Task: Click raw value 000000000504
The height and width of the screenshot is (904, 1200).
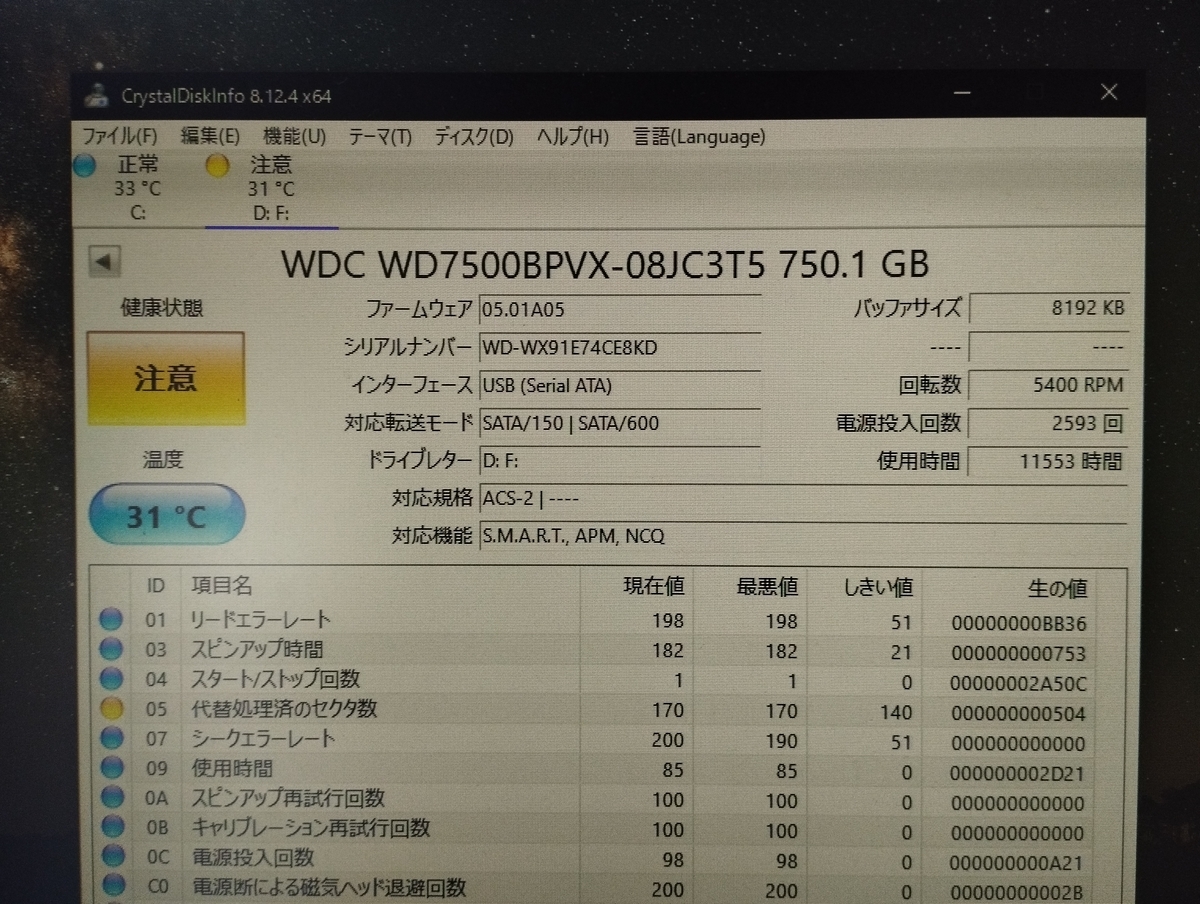Action: (x=1018, y=713)
